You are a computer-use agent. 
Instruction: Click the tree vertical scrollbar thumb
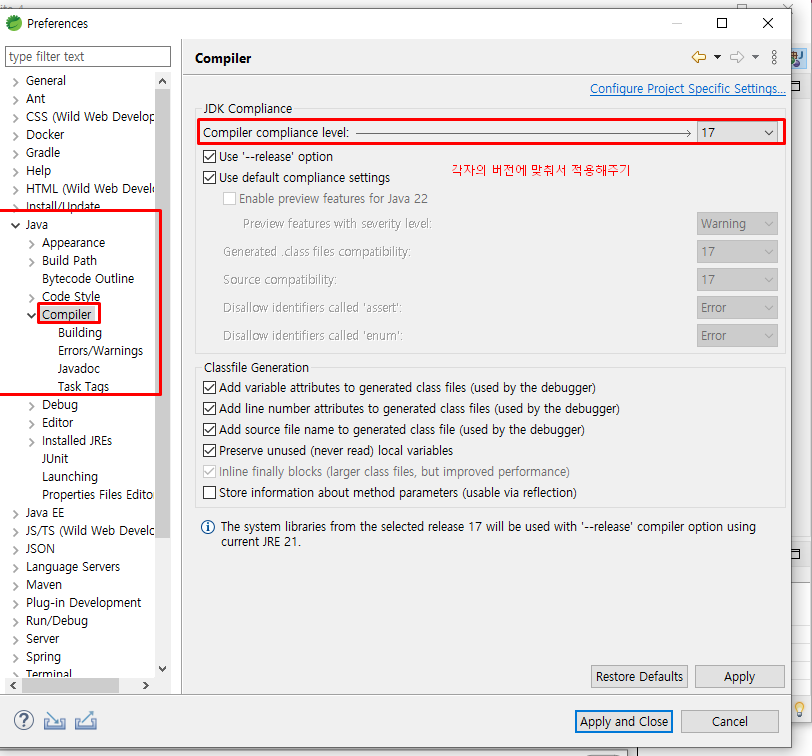[163, 313]
